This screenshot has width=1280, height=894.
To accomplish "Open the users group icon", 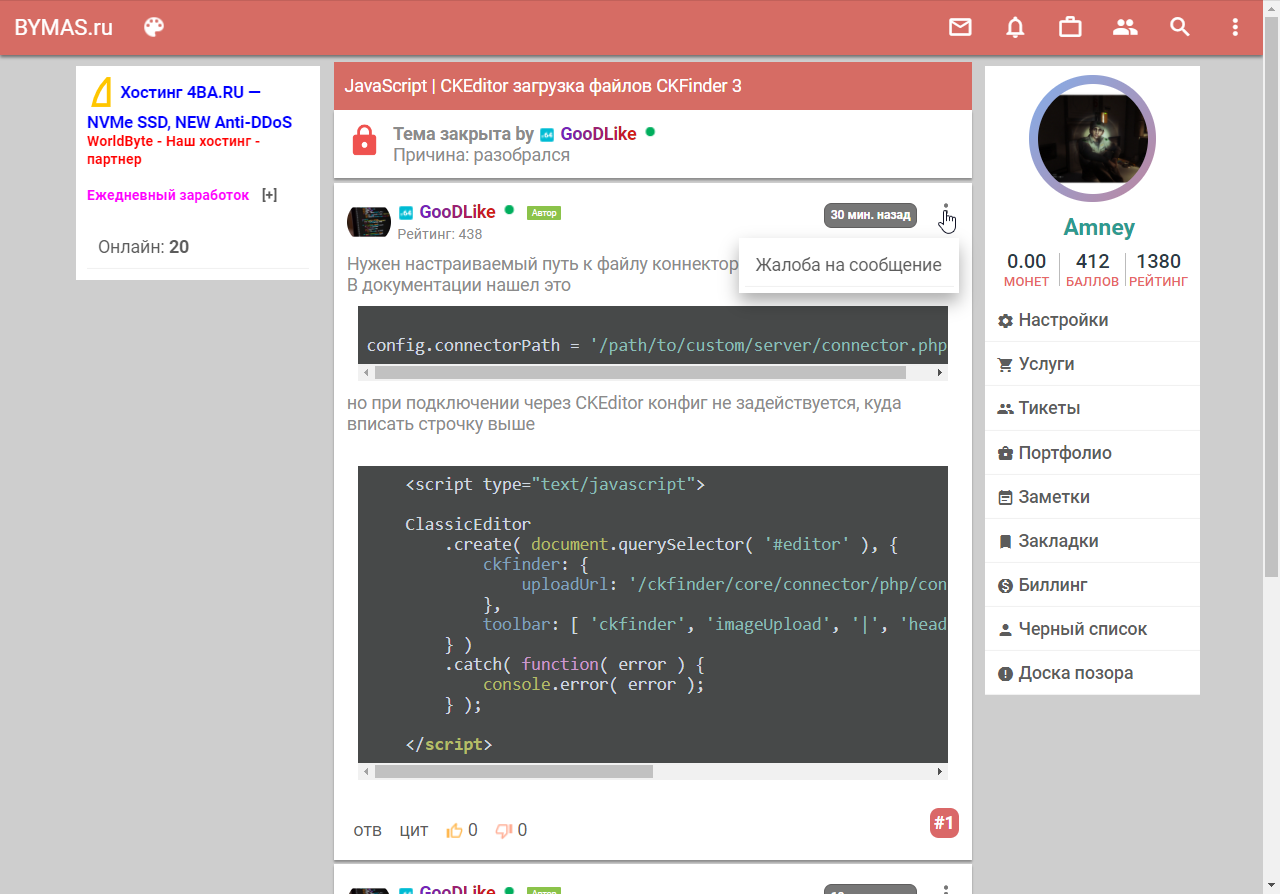I will coord(1125,27).
